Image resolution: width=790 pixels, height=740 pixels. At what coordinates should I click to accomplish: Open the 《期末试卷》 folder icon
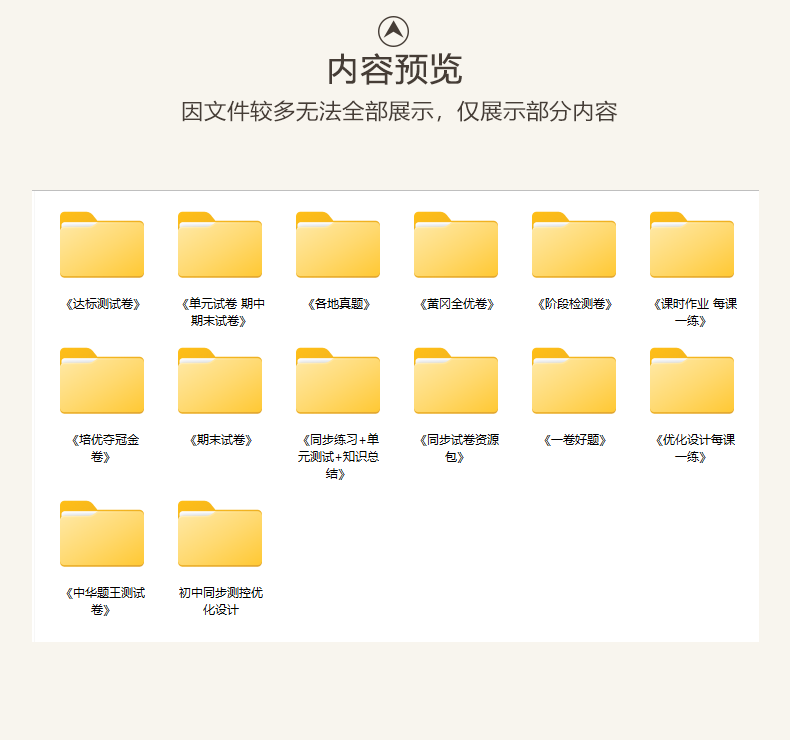pos(220,381)
